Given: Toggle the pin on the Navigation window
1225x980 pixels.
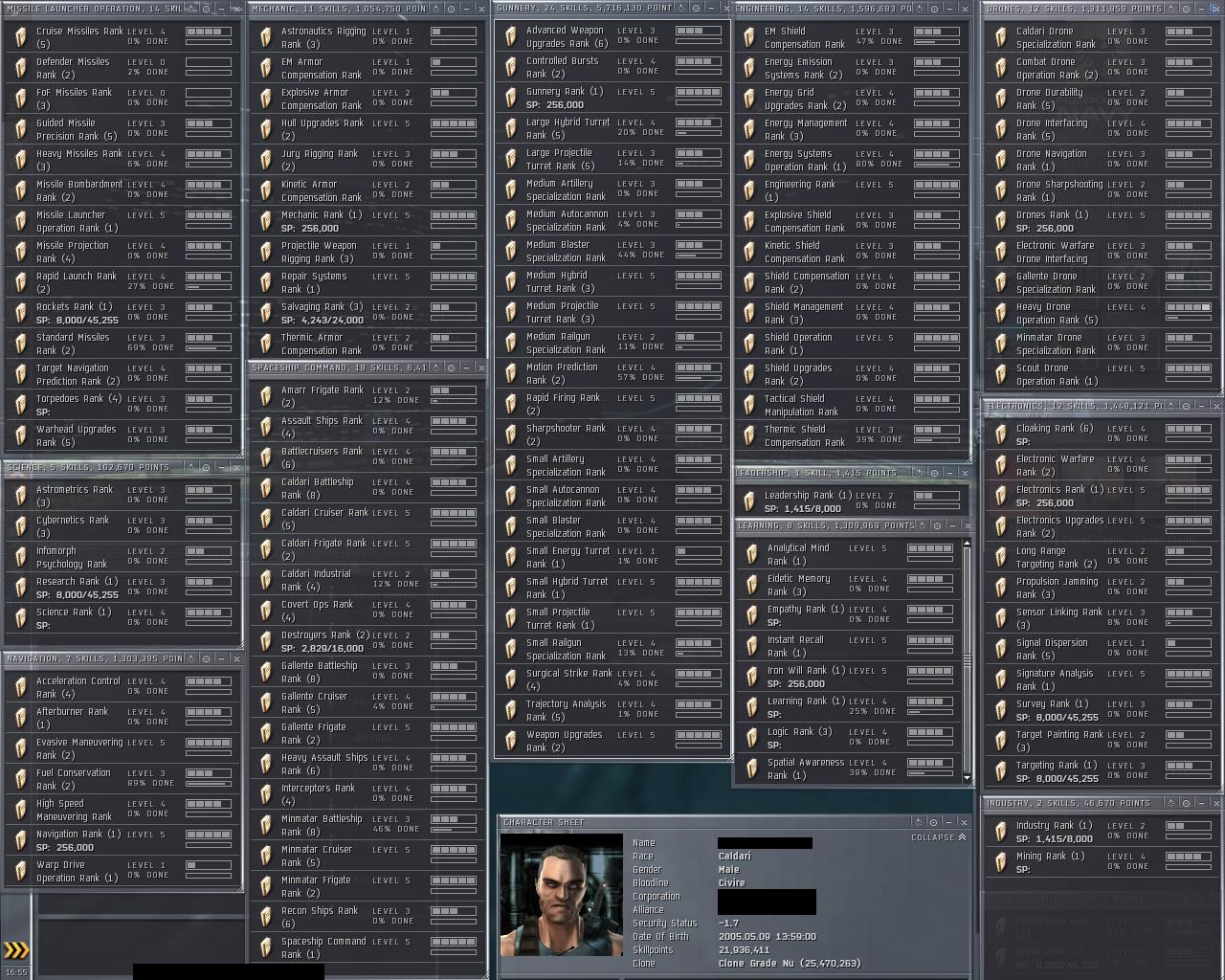Looking at the screenshot, I should point(206,658).
